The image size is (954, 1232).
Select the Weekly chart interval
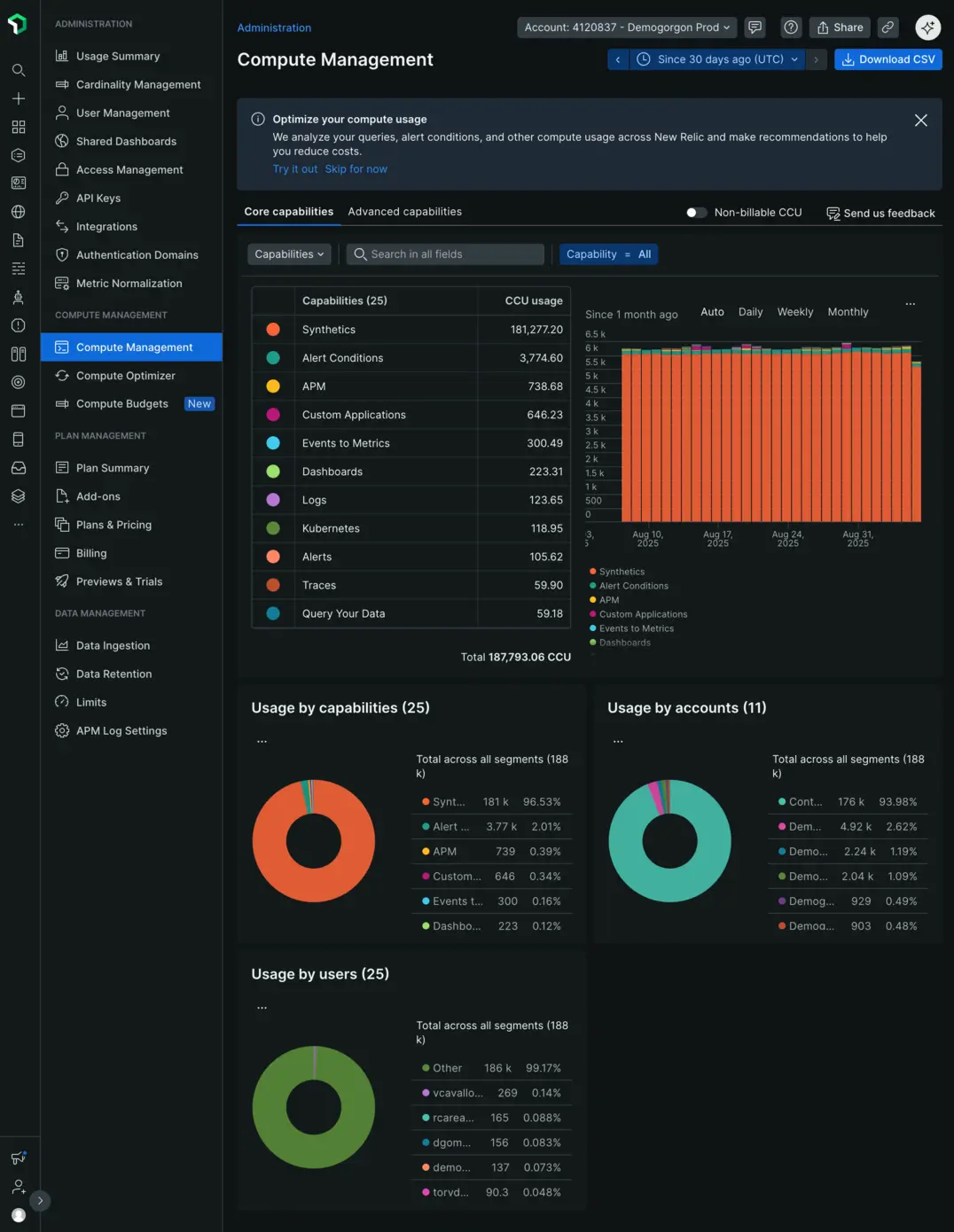(794, 312)
